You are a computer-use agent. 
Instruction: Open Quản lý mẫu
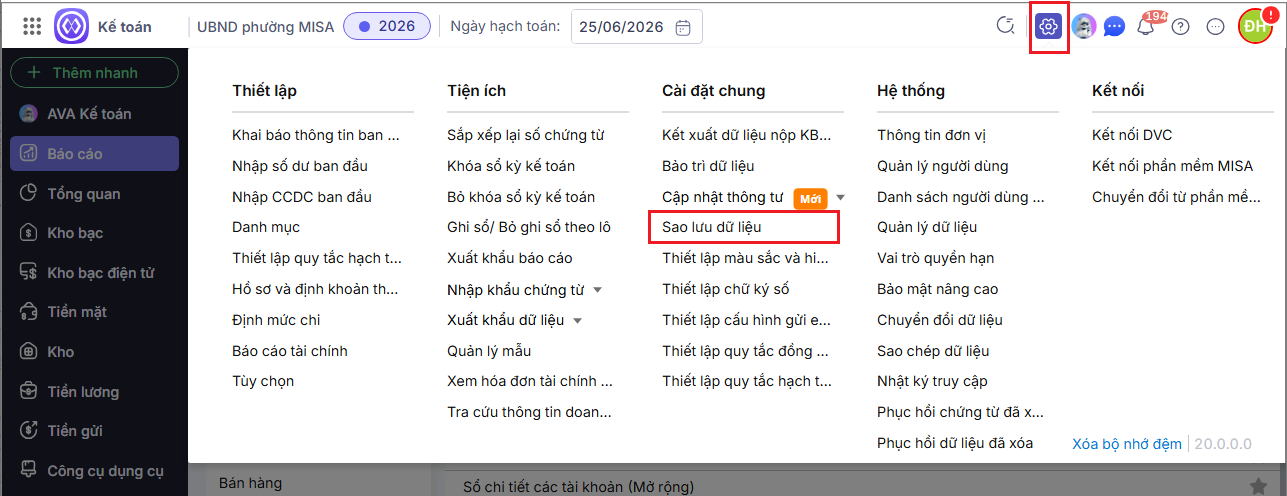(x=489, y=351)
